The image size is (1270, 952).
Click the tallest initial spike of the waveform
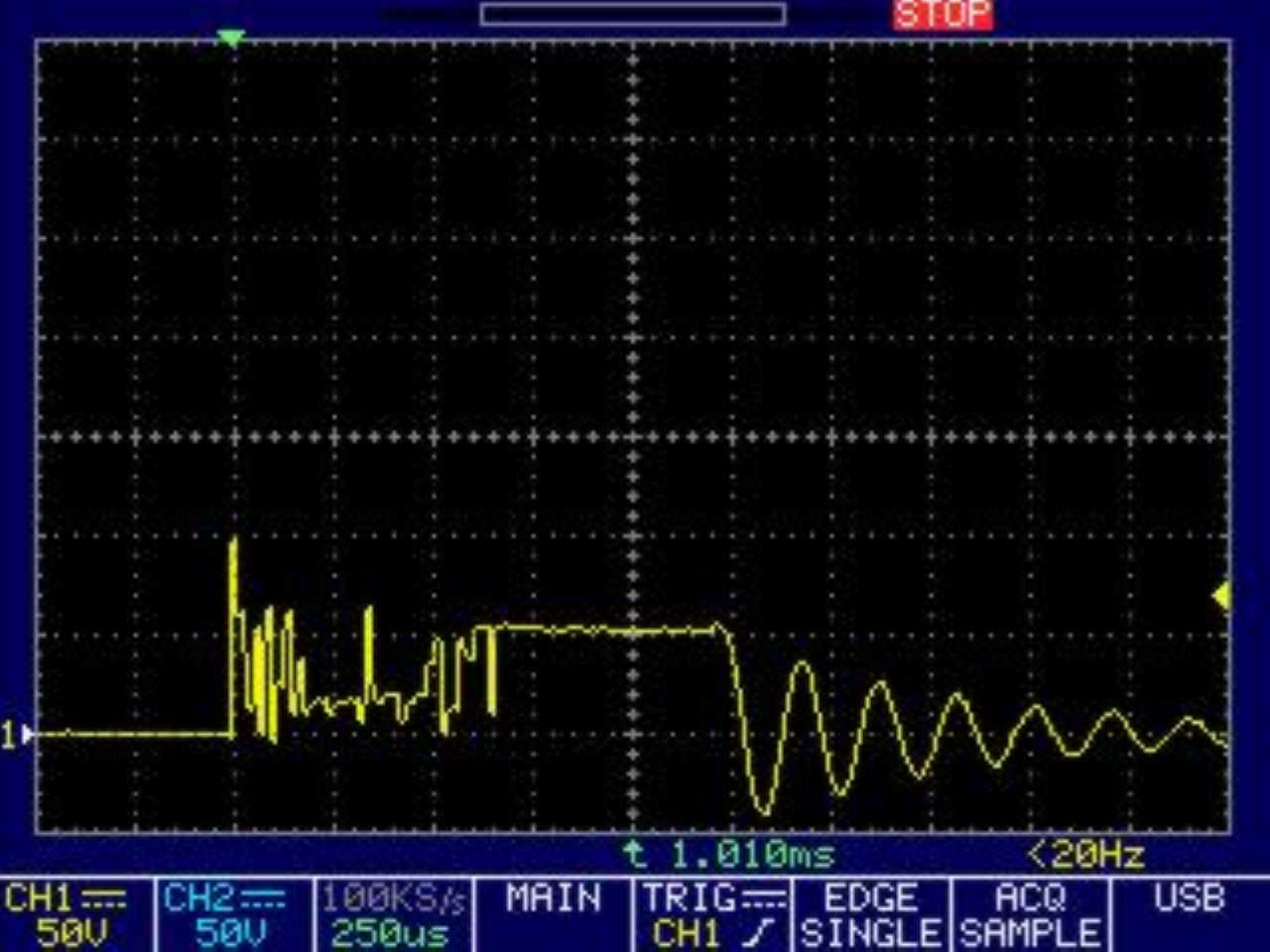coord(234,543)
